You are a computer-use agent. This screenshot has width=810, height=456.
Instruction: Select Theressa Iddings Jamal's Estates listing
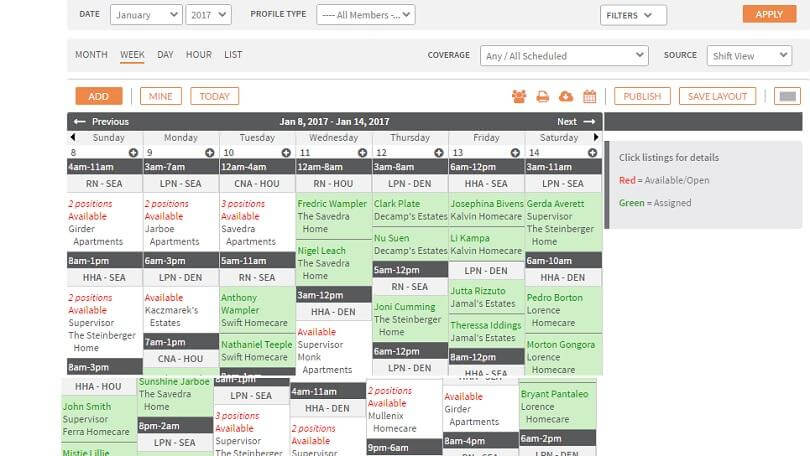(x=487, y=331)
